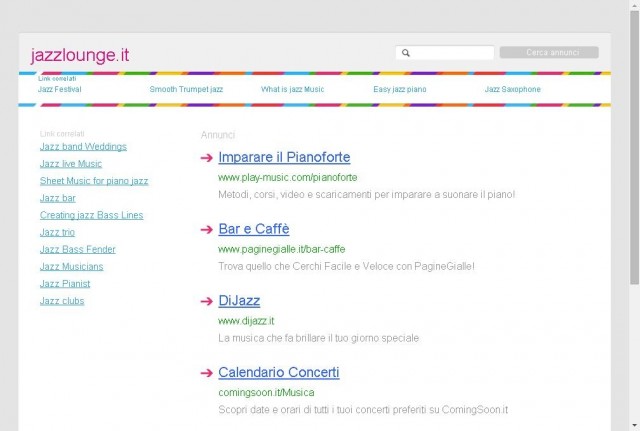Image resolution: width=640 pixels, height=431 pixels.
Task: Click the magnifying glass search icon
Action: pyautogui.click(x=406, y=53)
